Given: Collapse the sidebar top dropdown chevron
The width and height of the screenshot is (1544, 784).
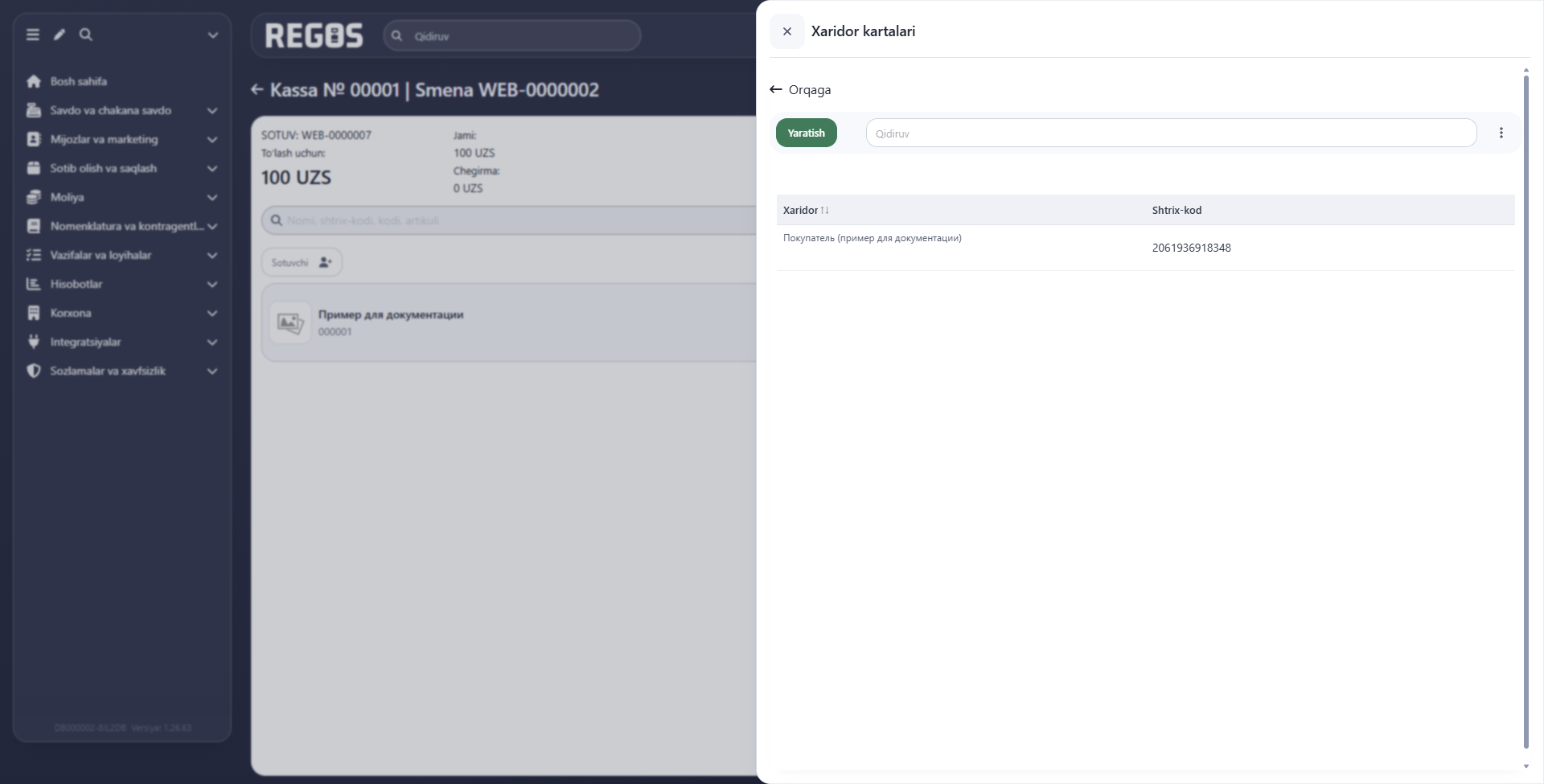Looking at the screenshot, I should coord(213,35).
